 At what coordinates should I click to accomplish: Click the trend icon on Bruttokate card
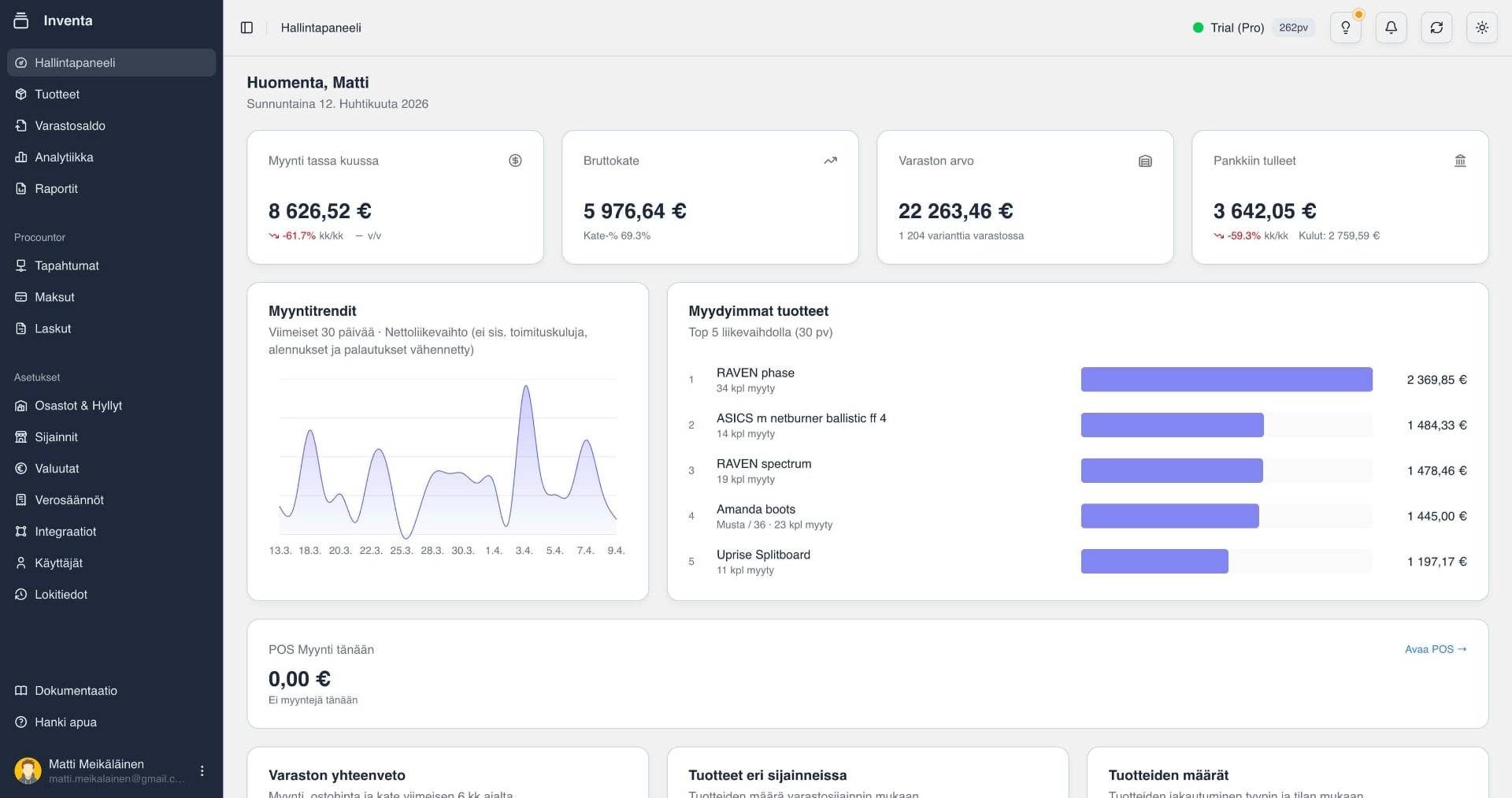pyautogui.click(x=830, y=161)
